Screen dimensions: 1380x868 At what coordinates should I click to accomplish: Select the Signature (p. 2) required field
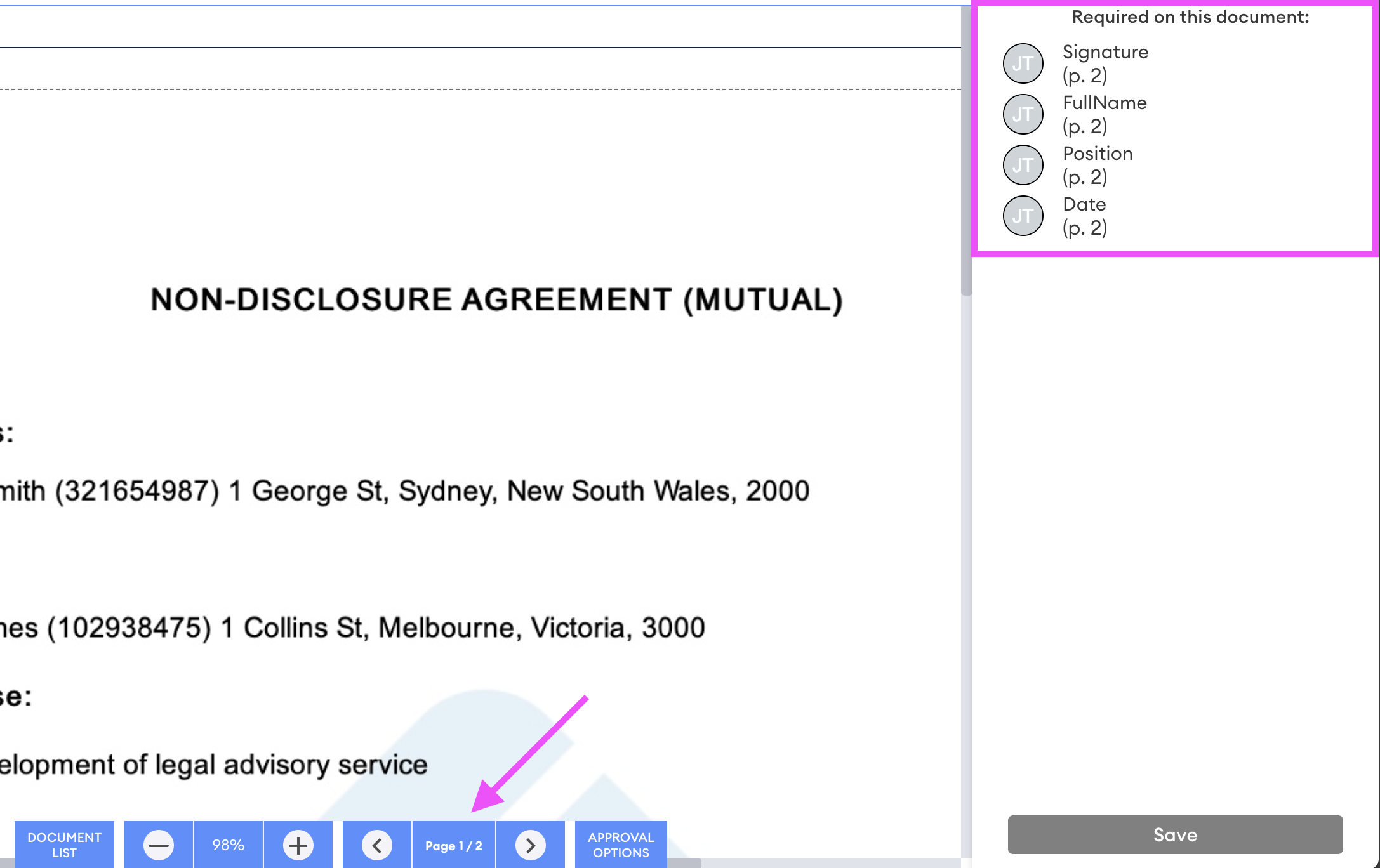[1105, 63]
